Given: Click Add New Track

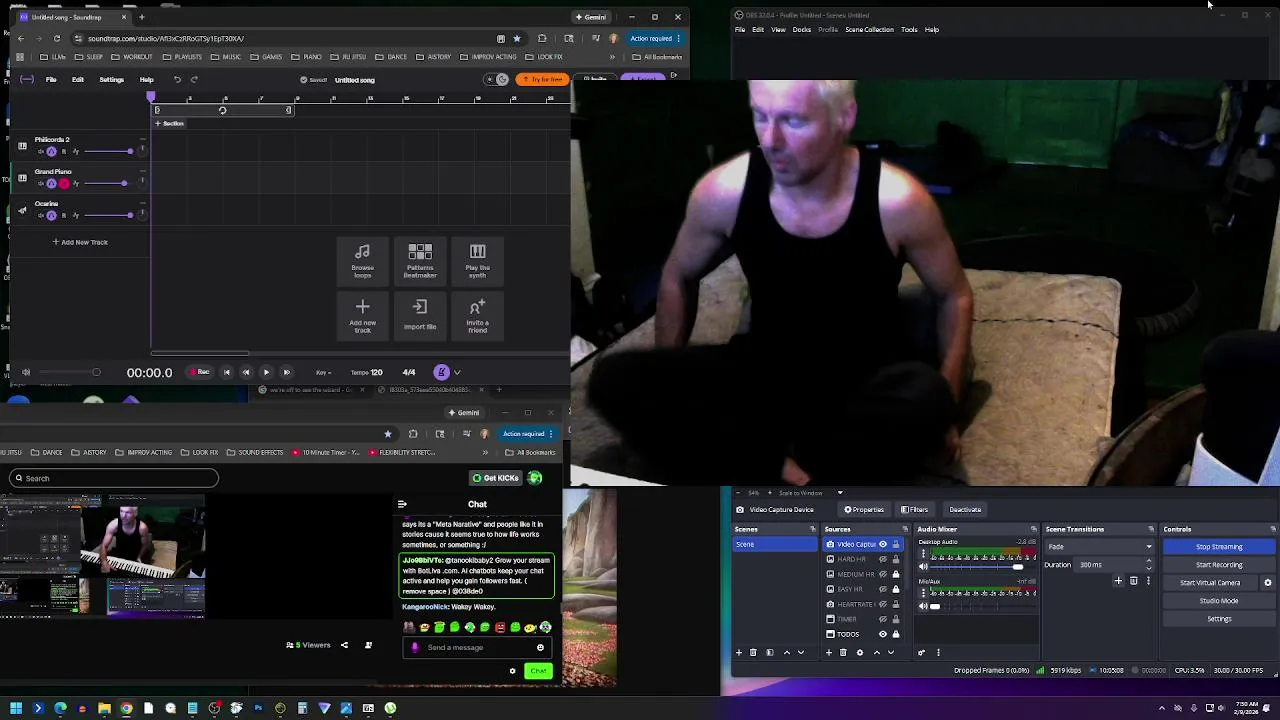Looking at the screenshot, I should [80, 242].
